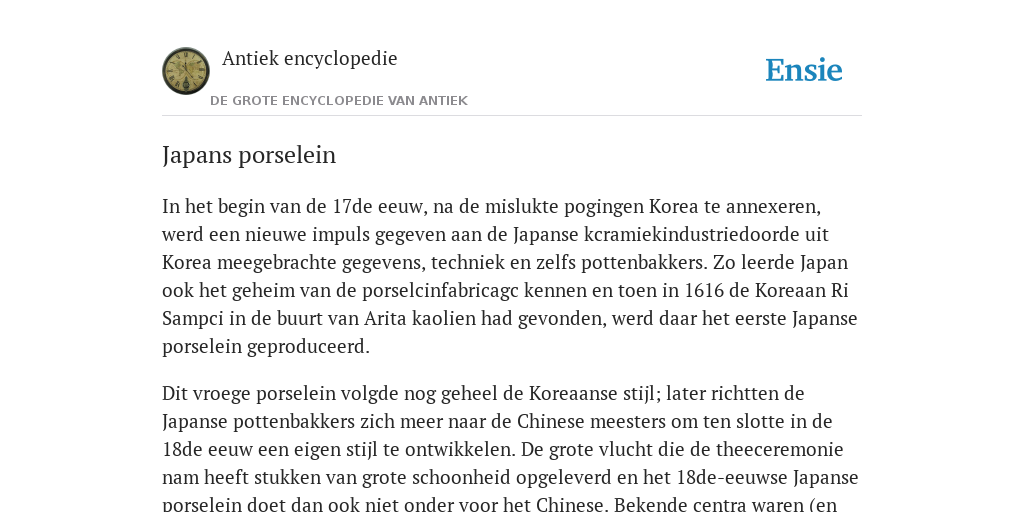
Task: Open the Ensie logo link
Action: click(x=804, y=70)
